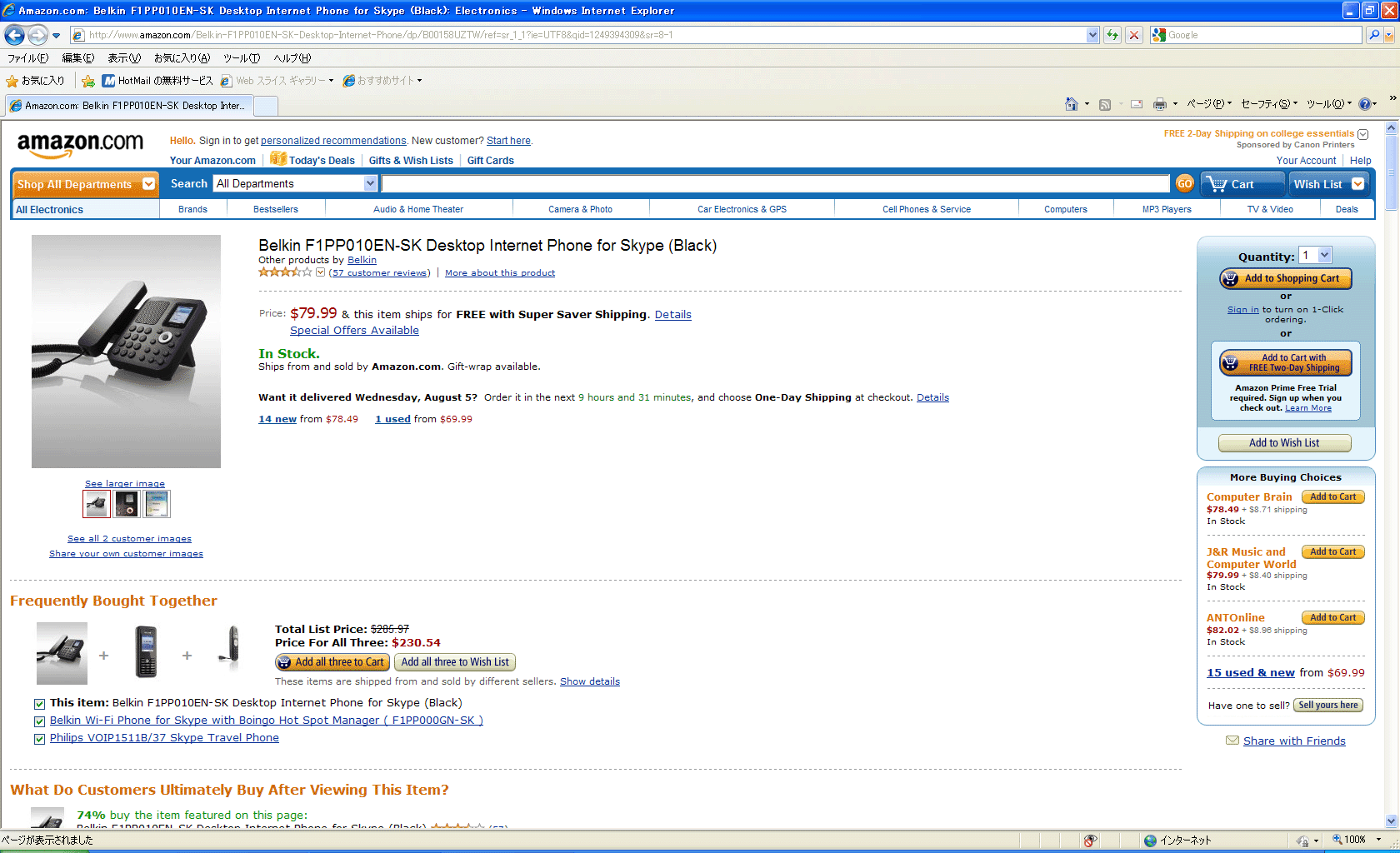Open the Quantity dropdown
Viewport: 1400px width, 853px height.
(1315, 256)
